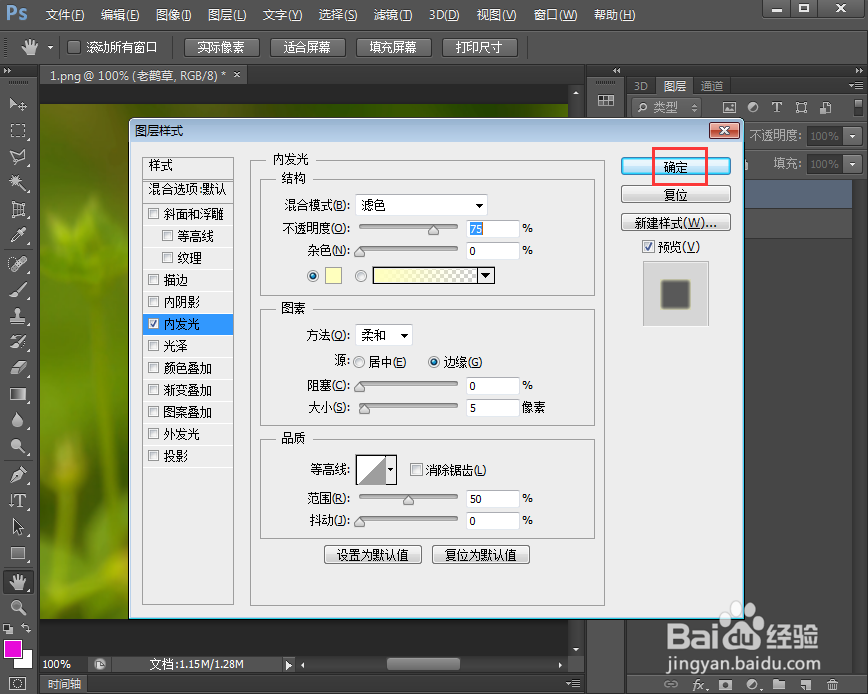Click the 设置为默认值 button
Viewport: 868px width, 694px height.
pyautogui.click(x=372, y=554)
